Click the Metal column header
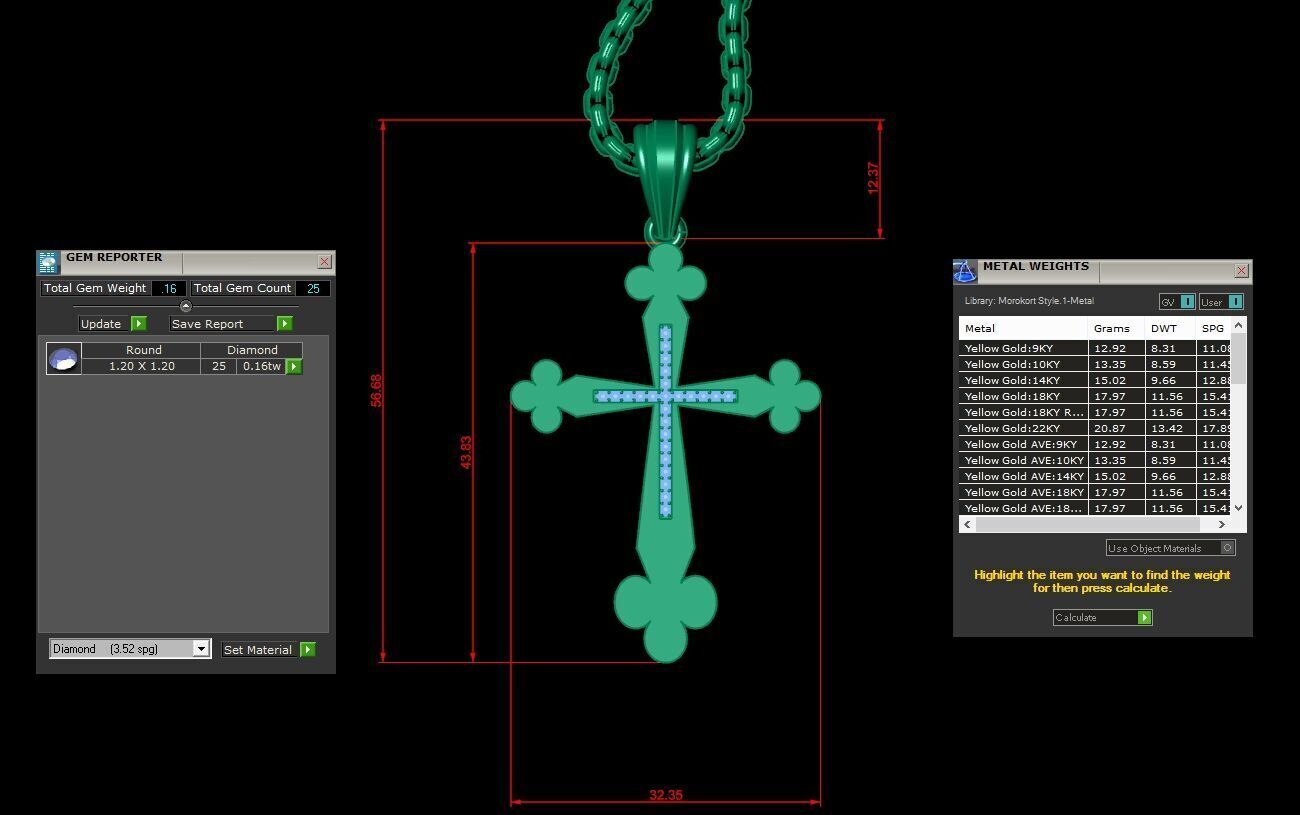The image size is (1300, 815). 1023,328
